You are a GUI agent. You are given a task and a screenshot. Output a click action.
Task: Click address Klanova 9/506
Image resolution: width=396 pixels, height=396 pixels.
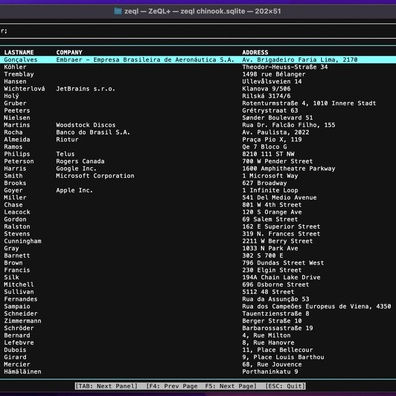266,89
